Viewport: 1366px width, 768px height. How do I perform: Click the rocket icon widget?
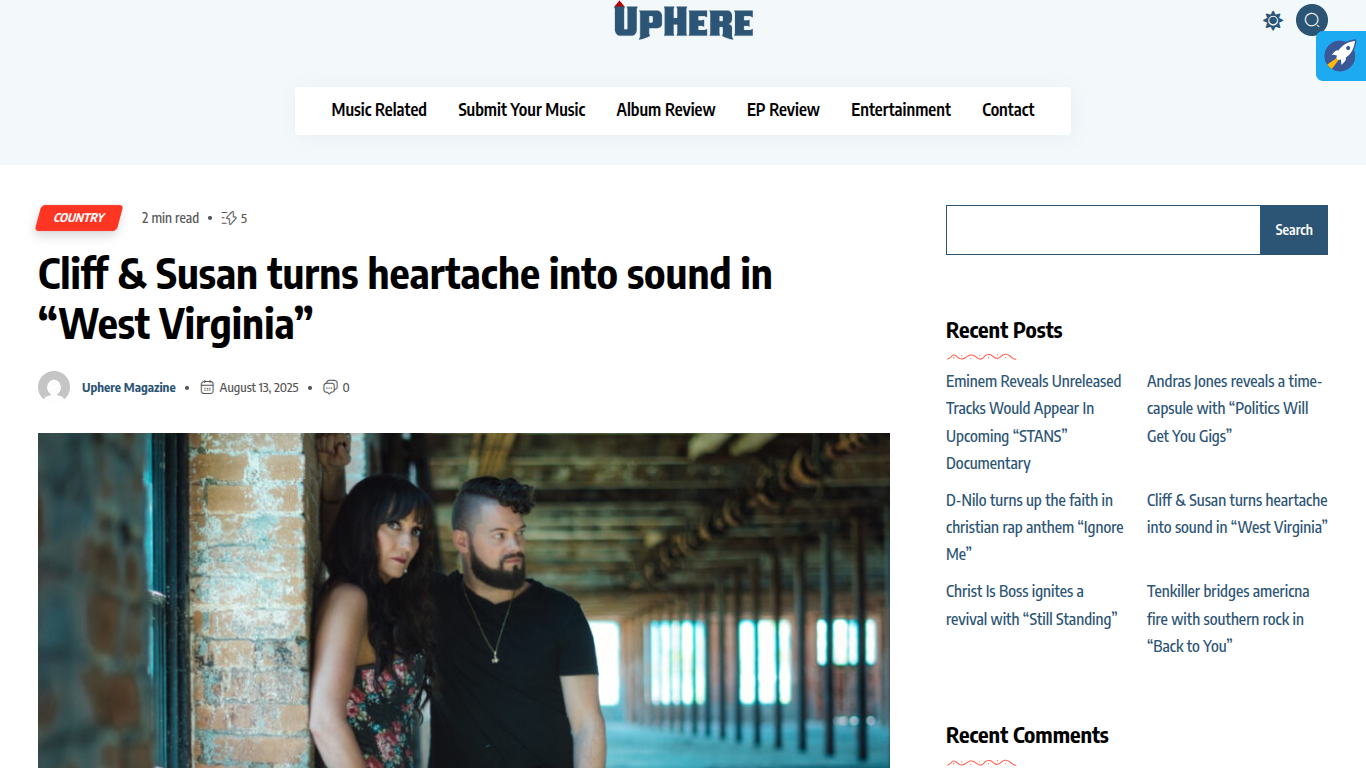click(x=1341, y=55)
